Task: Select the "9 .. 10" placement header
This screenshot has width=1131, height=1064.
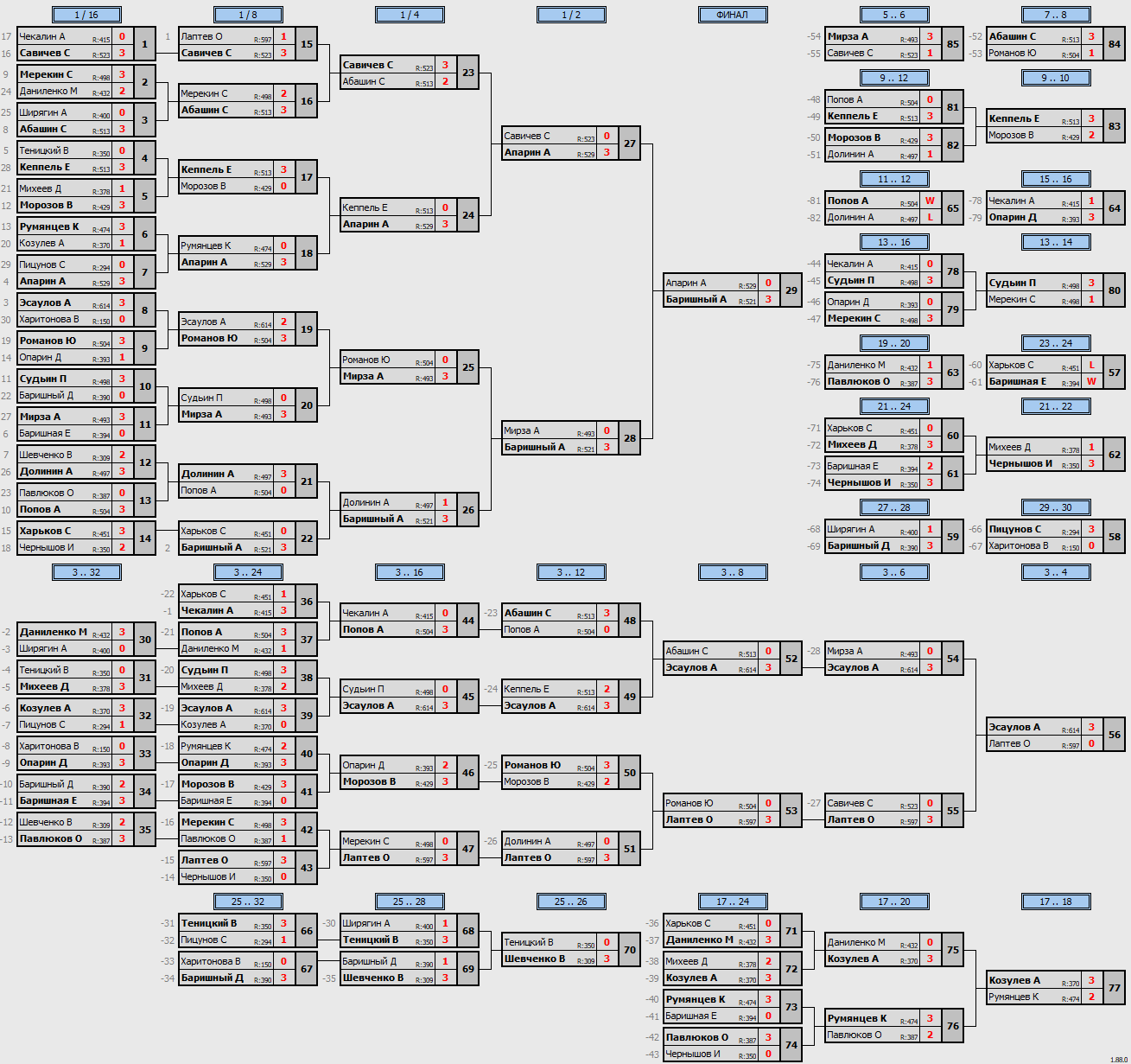Action: point(1056,78)
